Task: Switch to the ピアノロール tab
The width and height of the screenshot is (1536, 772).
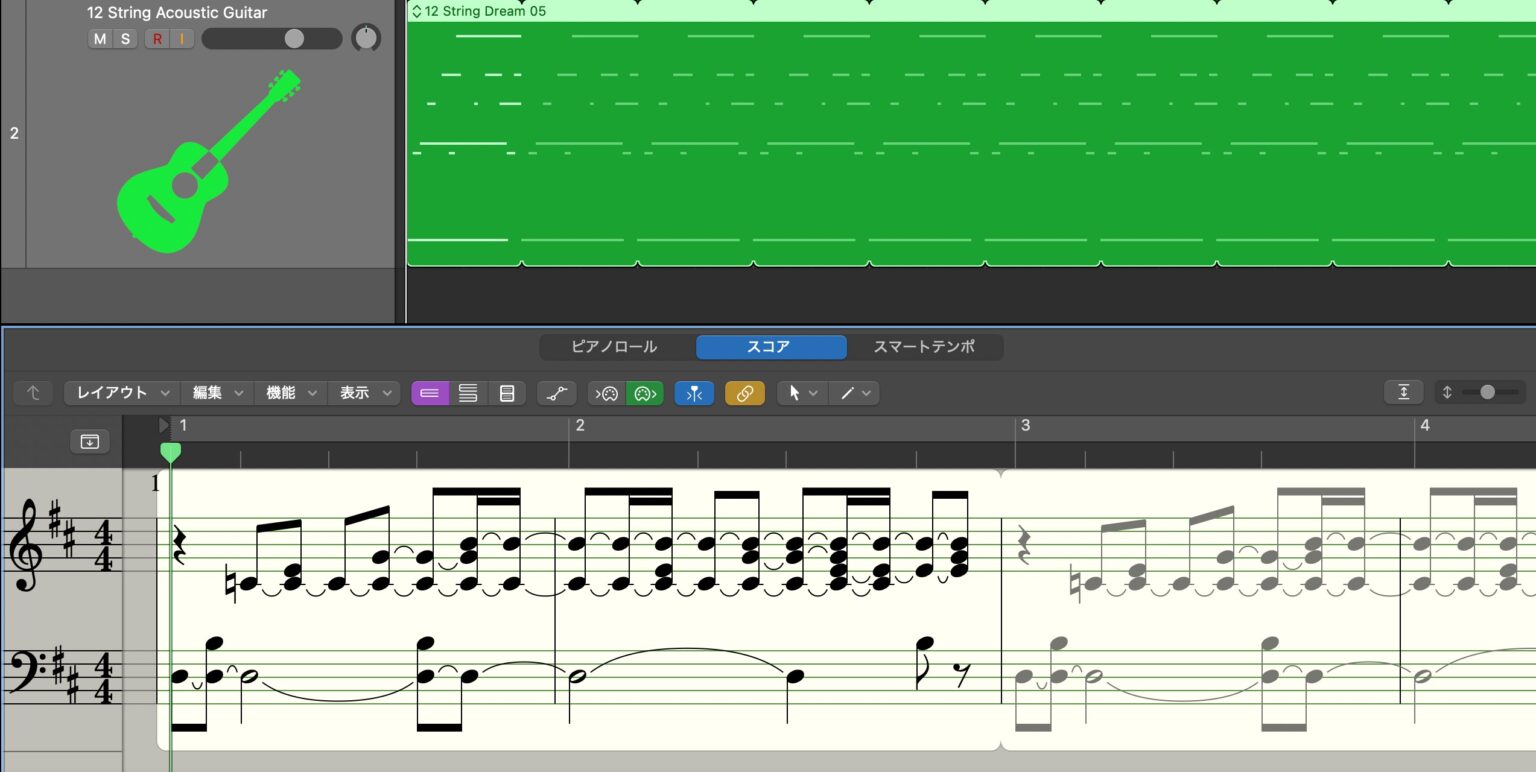Action: coord(614,347)
